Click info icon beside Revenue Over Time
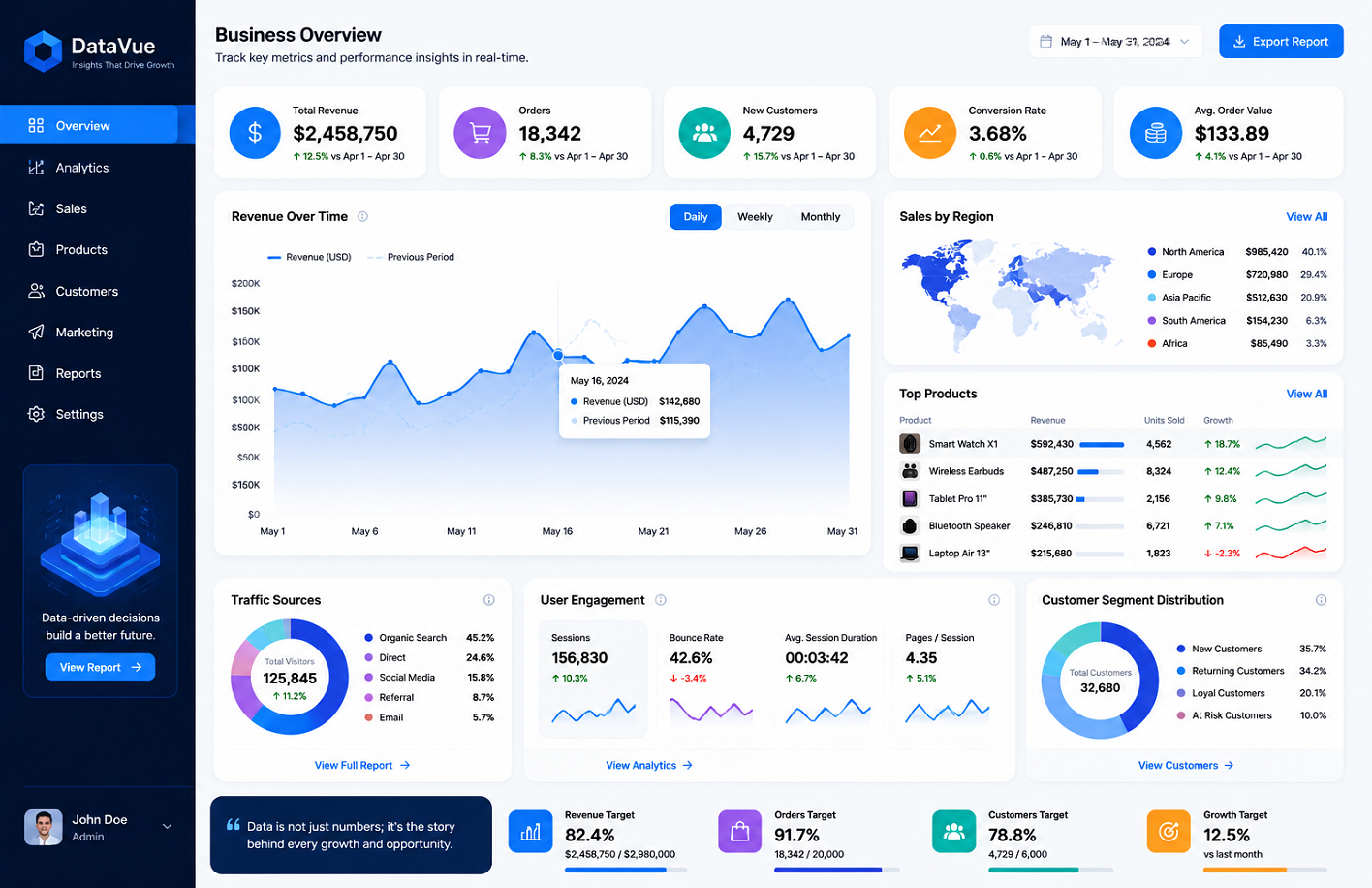 coord(362,216)
